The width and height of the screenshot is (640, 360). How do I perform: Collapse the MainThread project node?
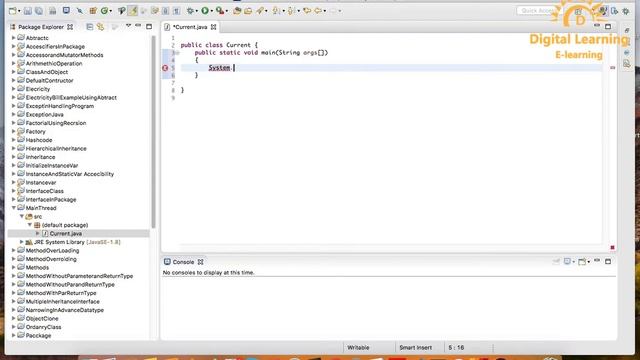tap(14, 208)
